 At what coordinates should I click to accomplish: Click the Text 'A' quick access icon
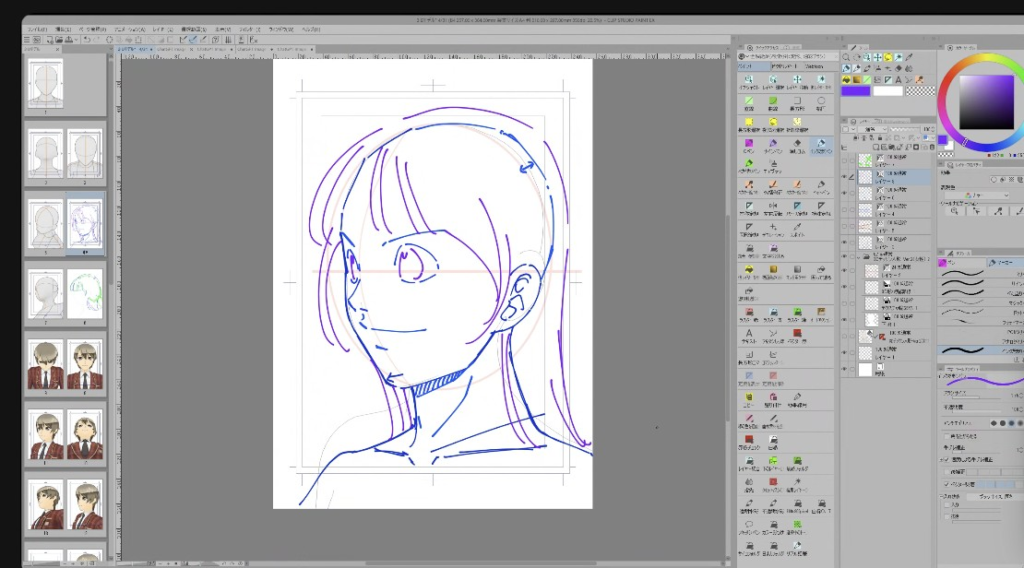point(749,334)
